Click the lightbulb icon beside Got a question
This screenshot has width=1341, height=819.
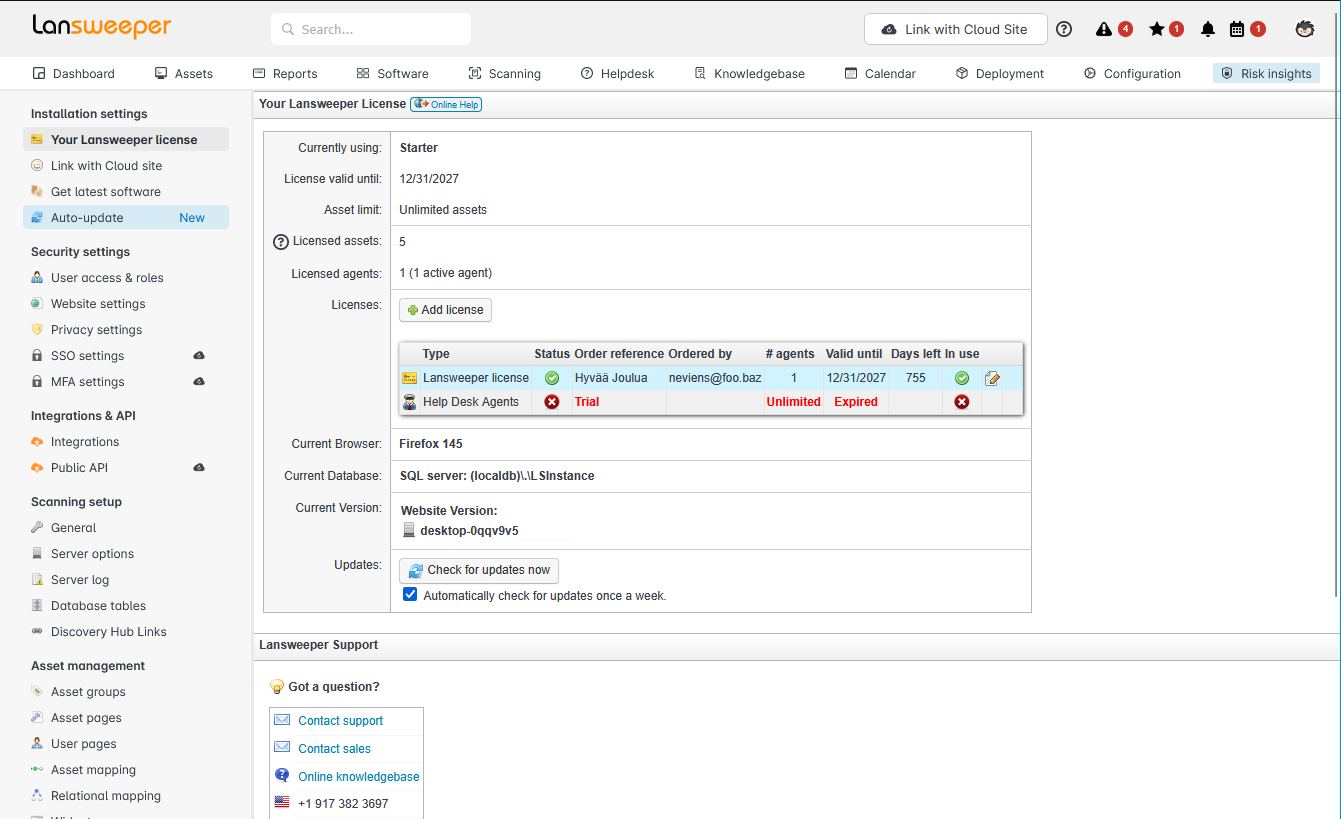click(277, 687)
